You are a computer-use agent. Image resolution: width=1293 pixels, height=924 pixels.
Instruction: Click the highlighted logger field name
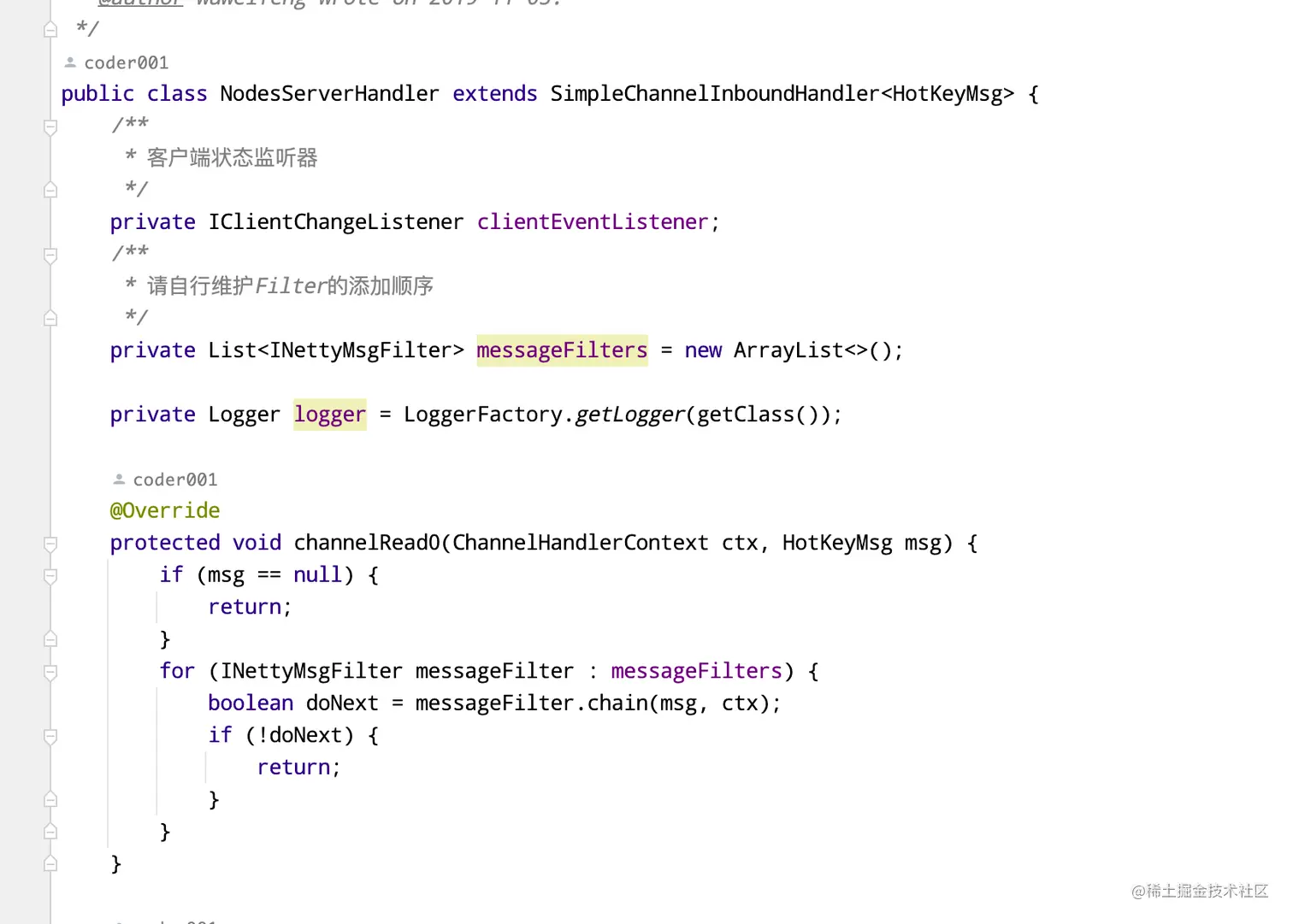pyautogui.click(x=330, y=415)
